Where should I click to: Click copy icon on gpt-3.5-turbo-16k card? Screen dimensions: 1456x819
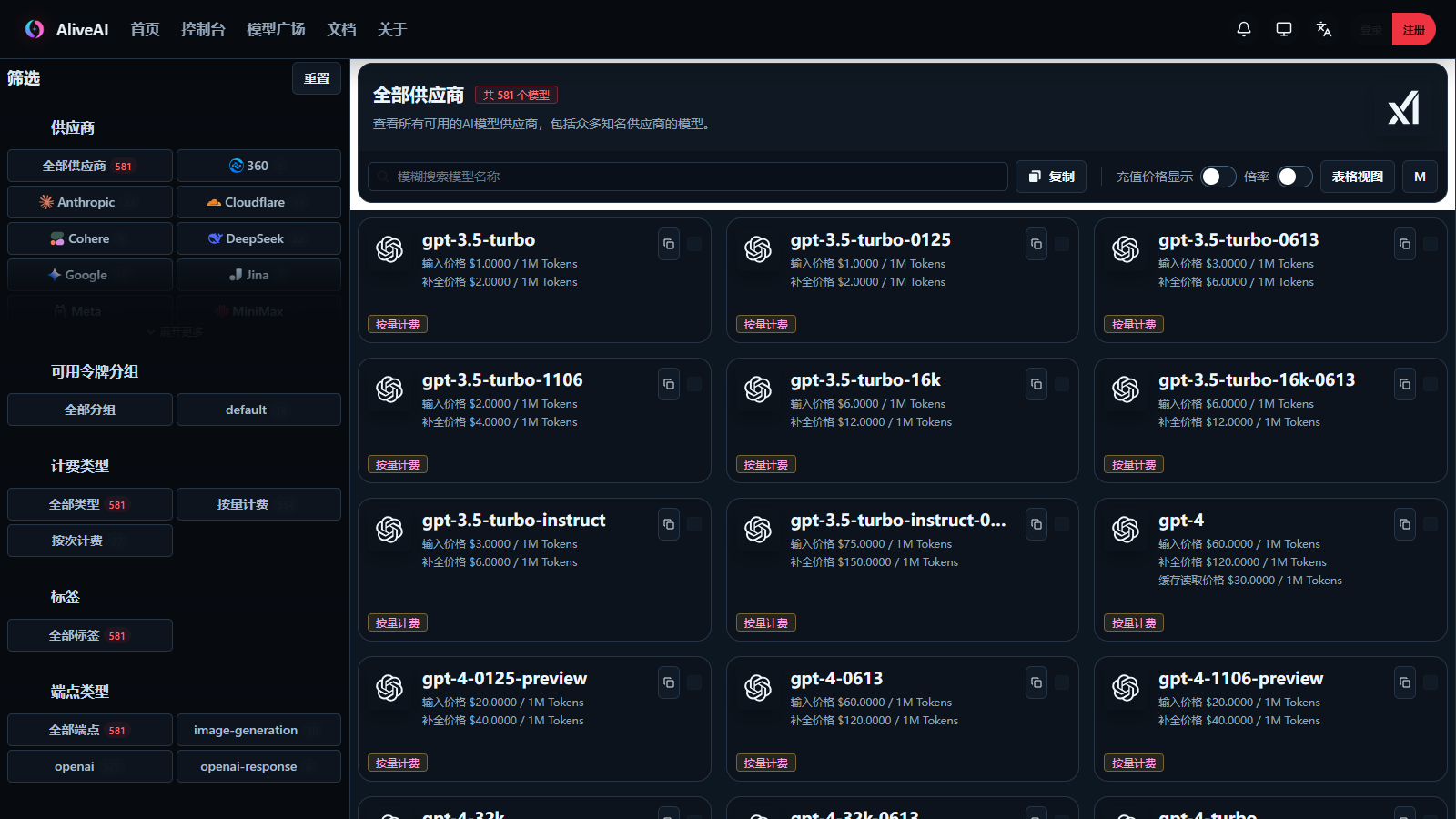[1036, 384]
